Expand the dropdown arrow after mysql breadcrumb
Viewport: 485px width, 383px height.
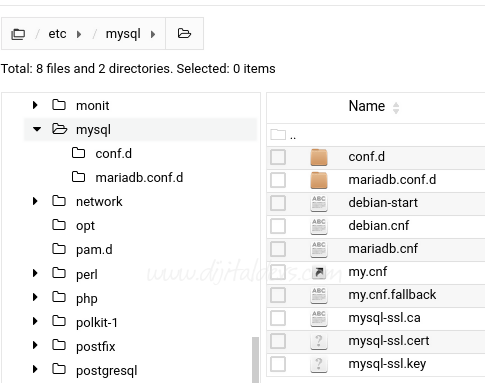pos(153,34)
